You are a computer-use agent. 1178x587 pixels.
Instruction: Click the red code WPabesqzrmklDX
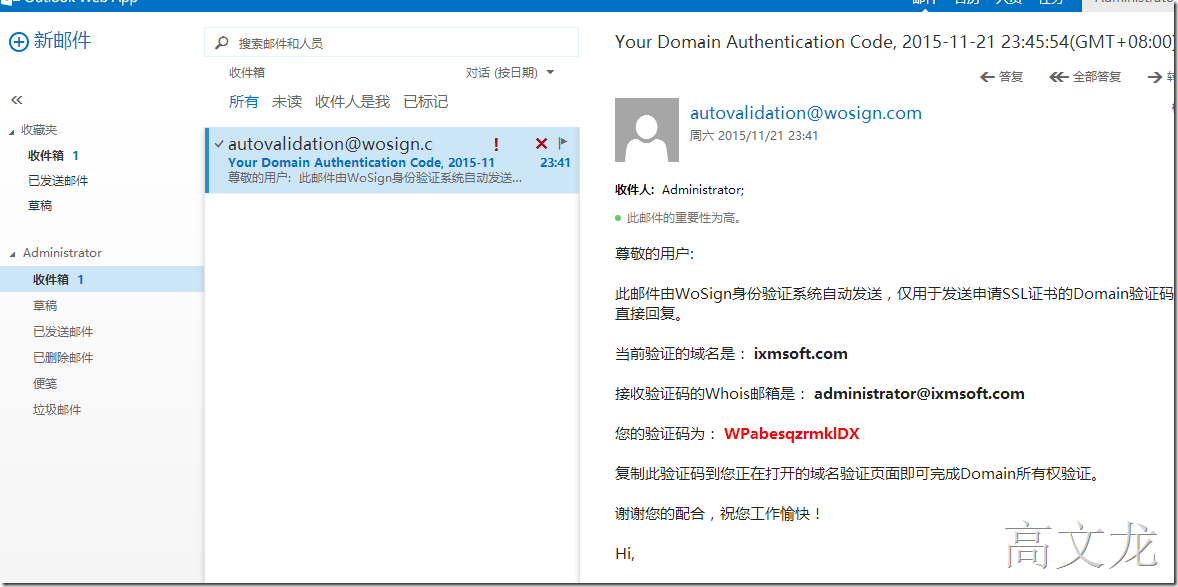(x=792, y=434)
